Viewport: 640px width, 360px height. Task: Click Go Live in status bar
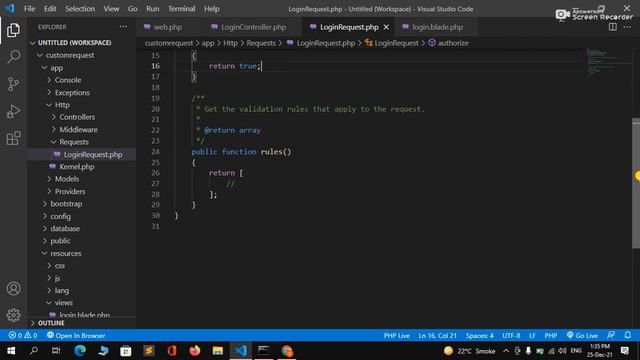[x=582, y=336]
